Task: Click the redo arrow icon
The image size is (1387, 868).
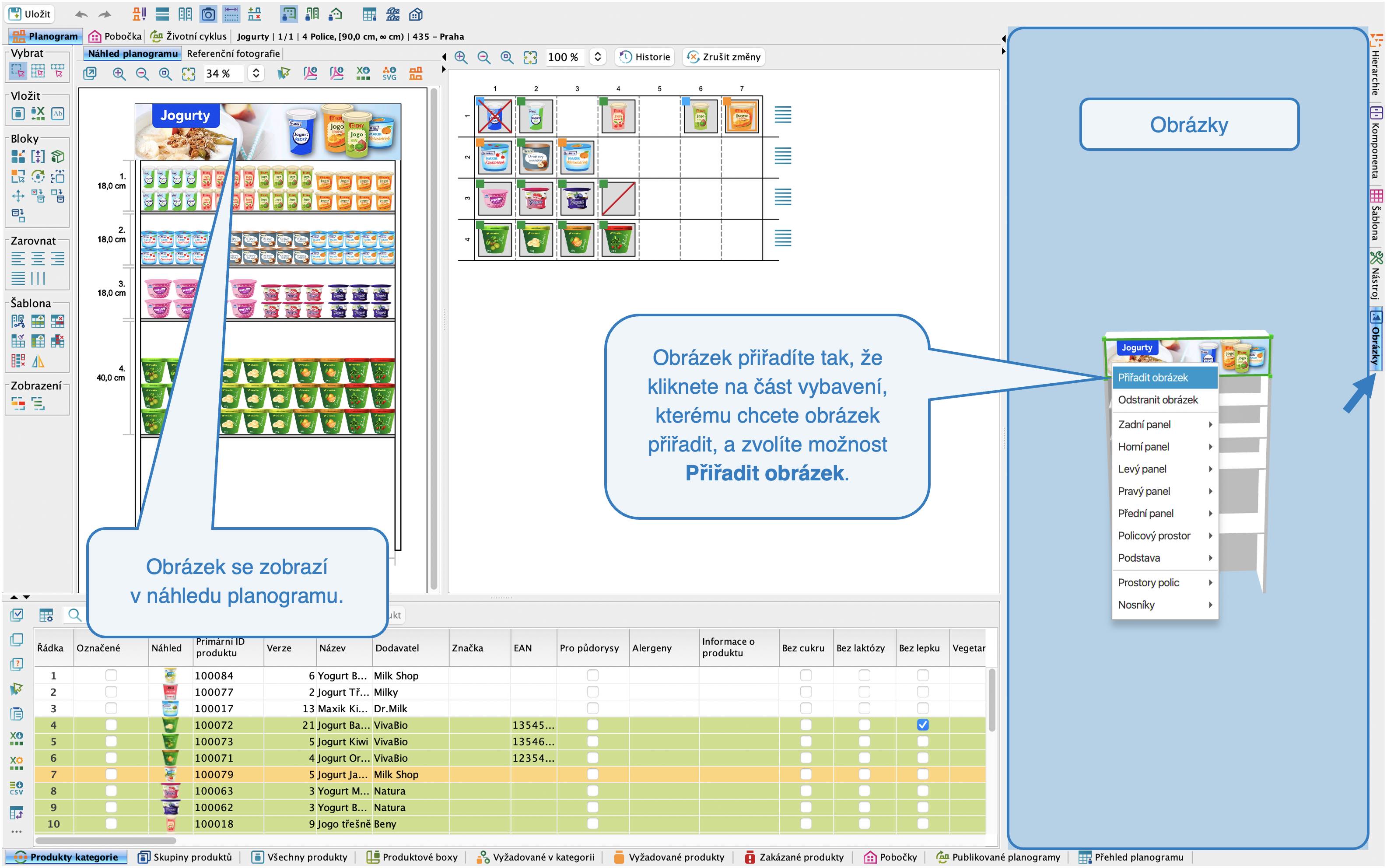Action: (x=105, y=14)
